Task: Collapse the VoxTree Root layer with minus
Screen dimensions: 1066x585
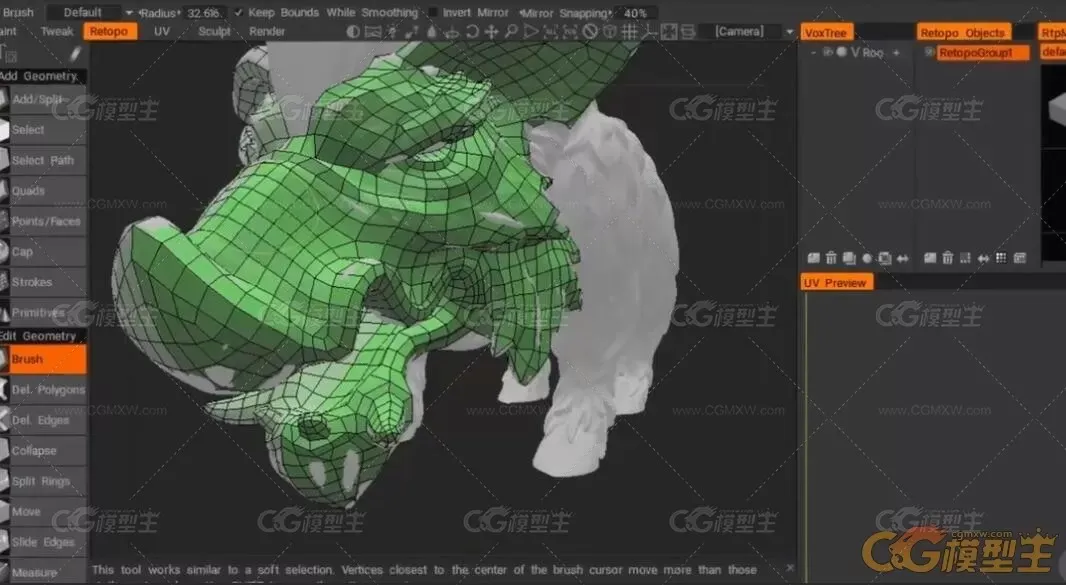Action: (x=813, y=52)
